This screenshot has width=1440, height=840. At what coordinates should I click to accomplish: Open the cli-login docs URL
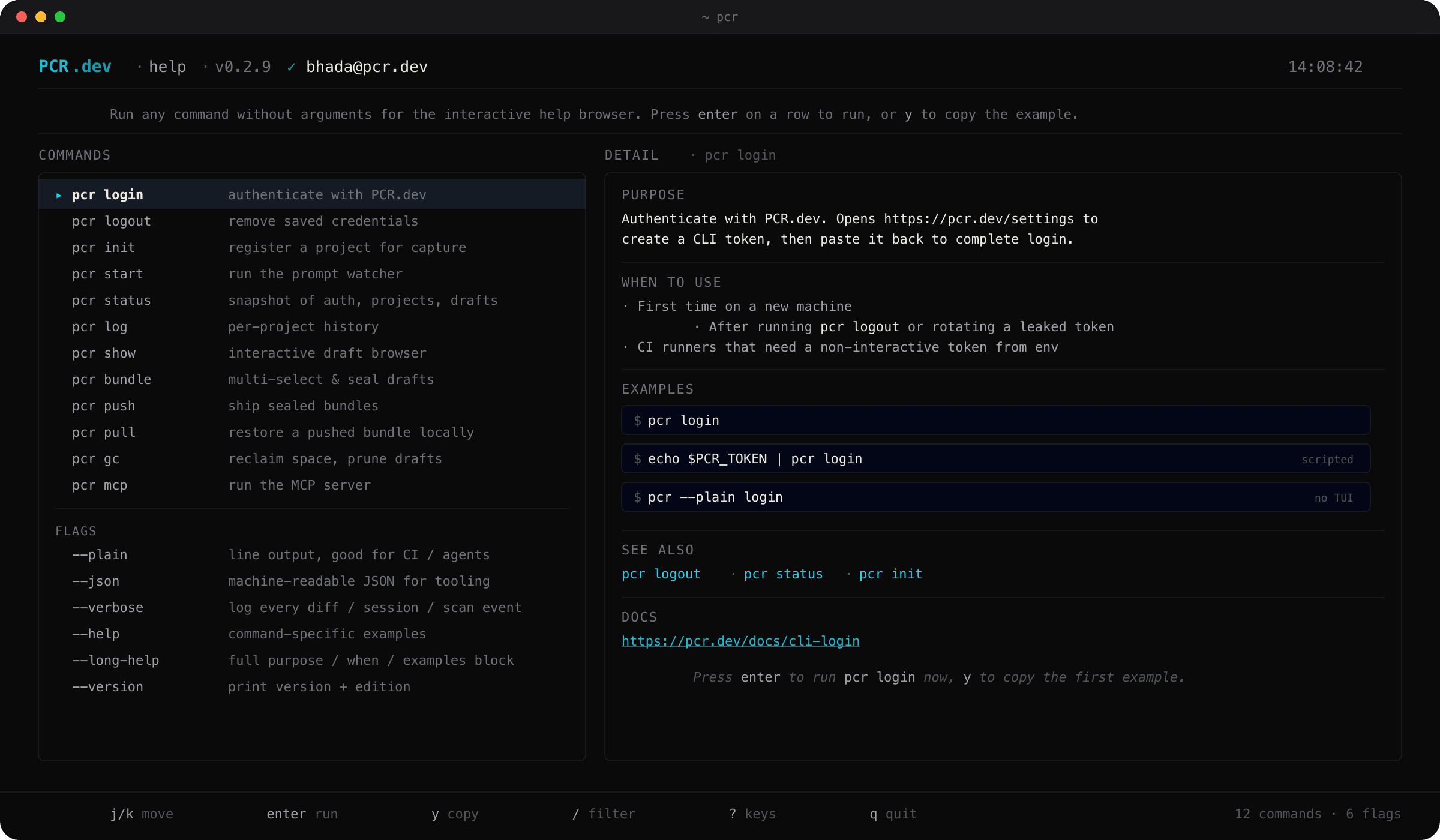click(x=740, y=641)
